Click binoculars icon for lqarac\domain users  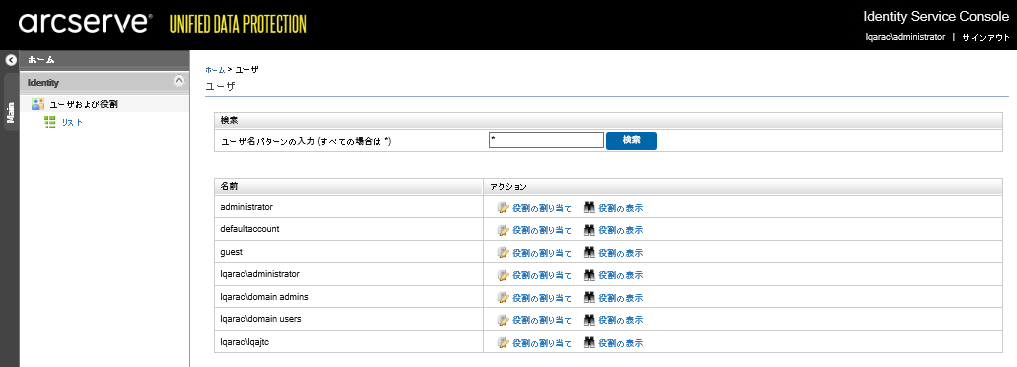pos(589,320)
